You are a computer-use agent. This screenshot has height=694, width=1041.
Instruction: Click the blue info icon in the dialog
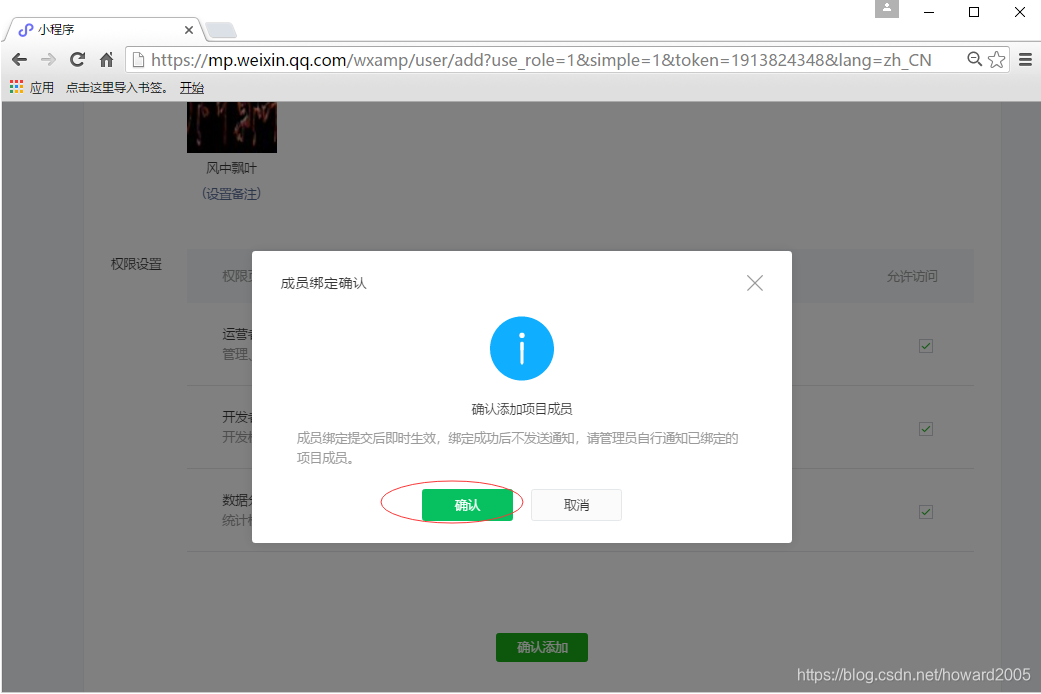pos(521,348)
